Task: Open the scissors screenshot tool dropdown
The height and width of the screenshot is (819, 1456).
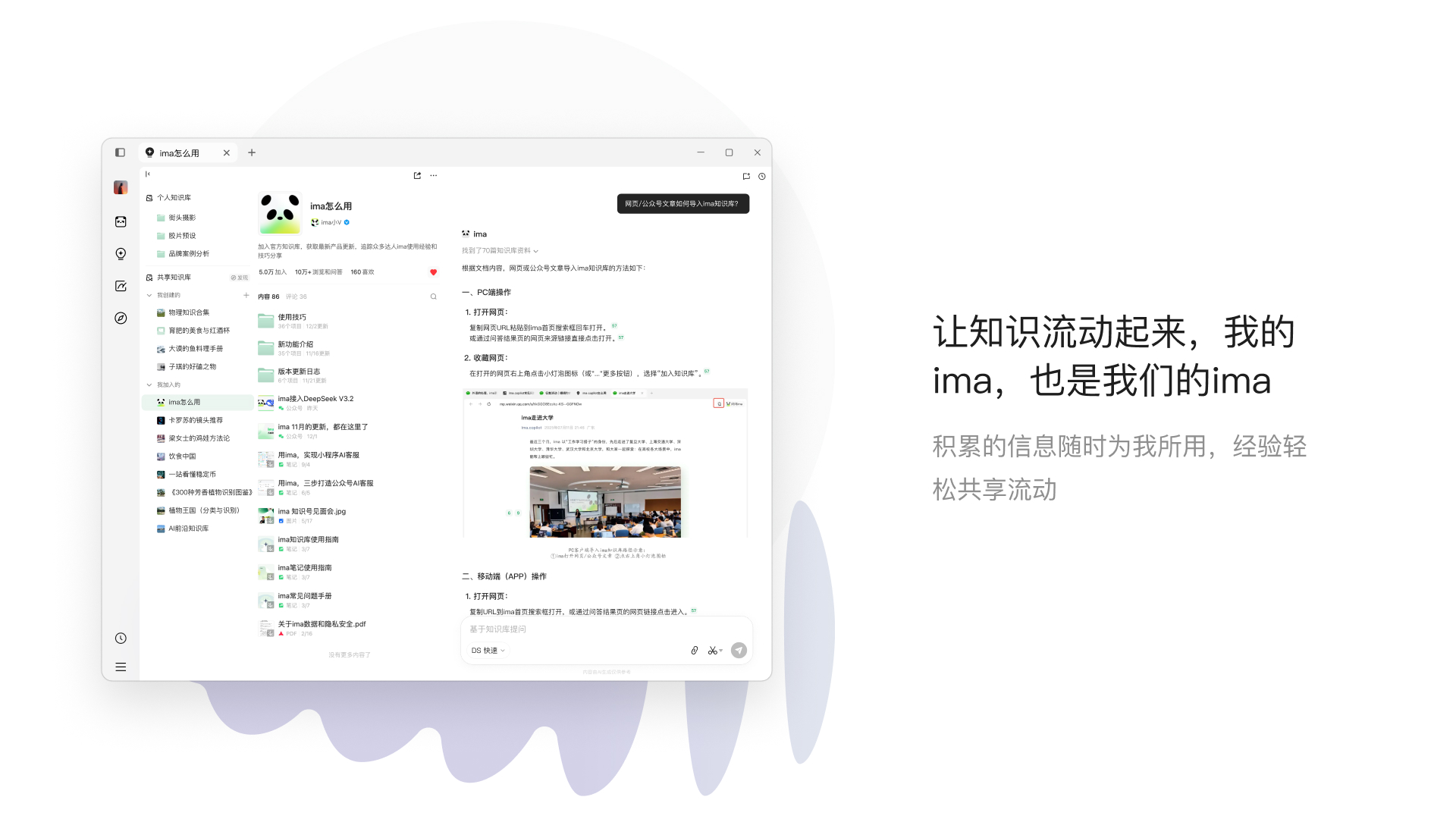Action: pos(715,651)
